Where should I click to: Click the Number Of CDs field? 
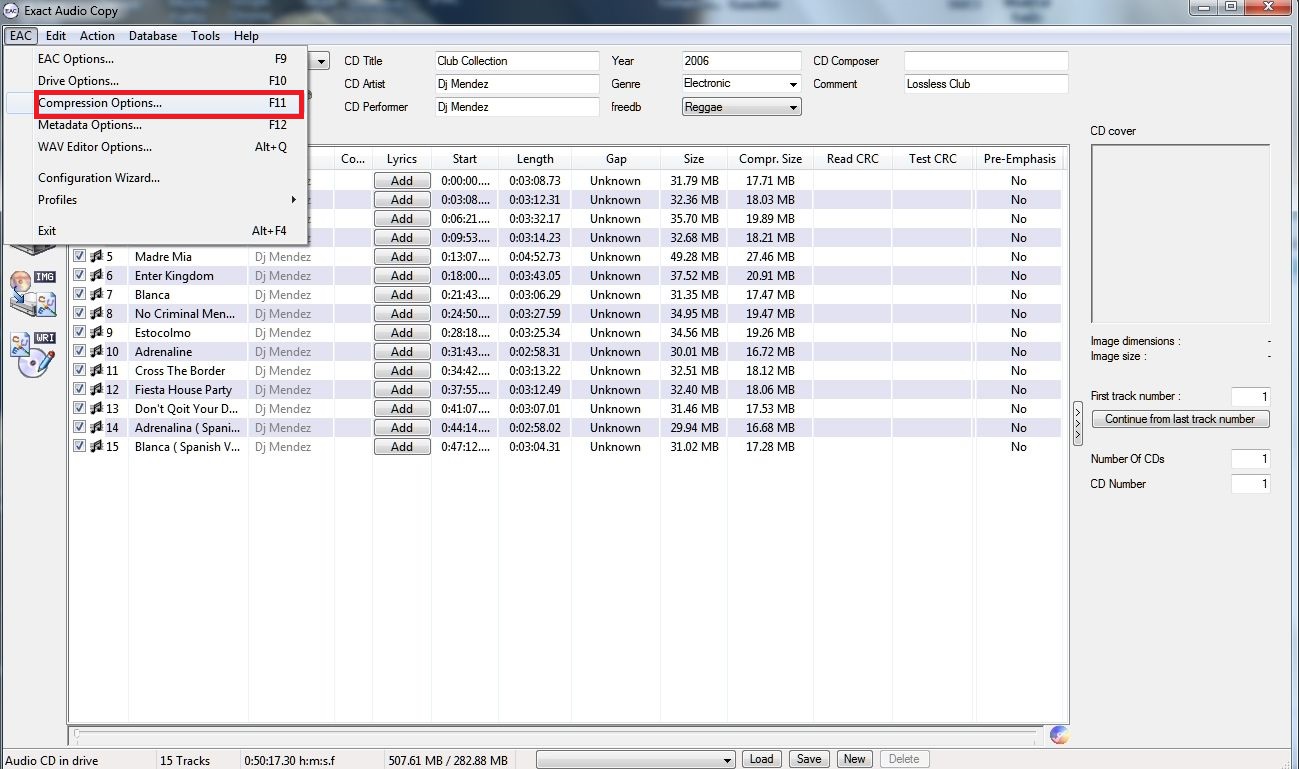(x=1251, y=459)
